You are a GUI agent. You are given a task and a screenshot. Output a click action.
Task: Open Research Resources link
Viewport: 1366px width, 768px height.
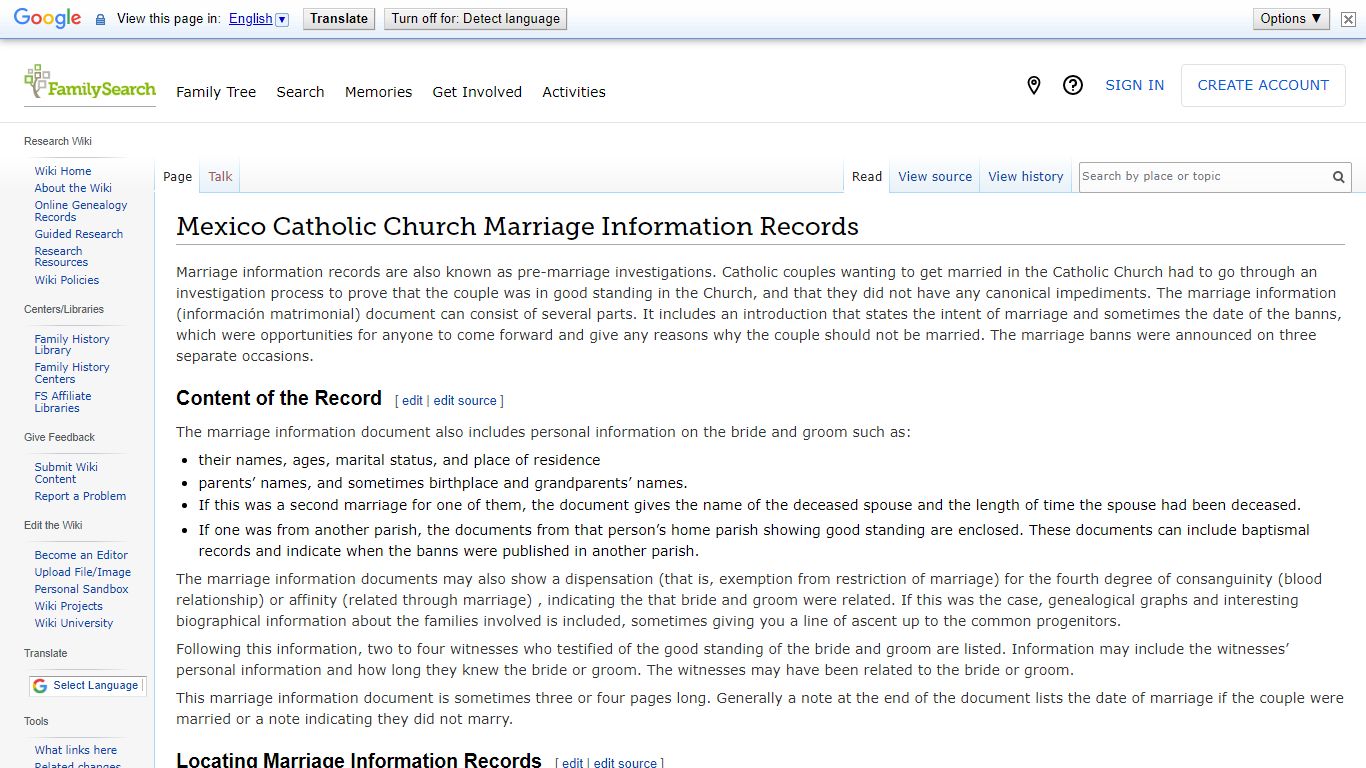[x=61, y=257]
